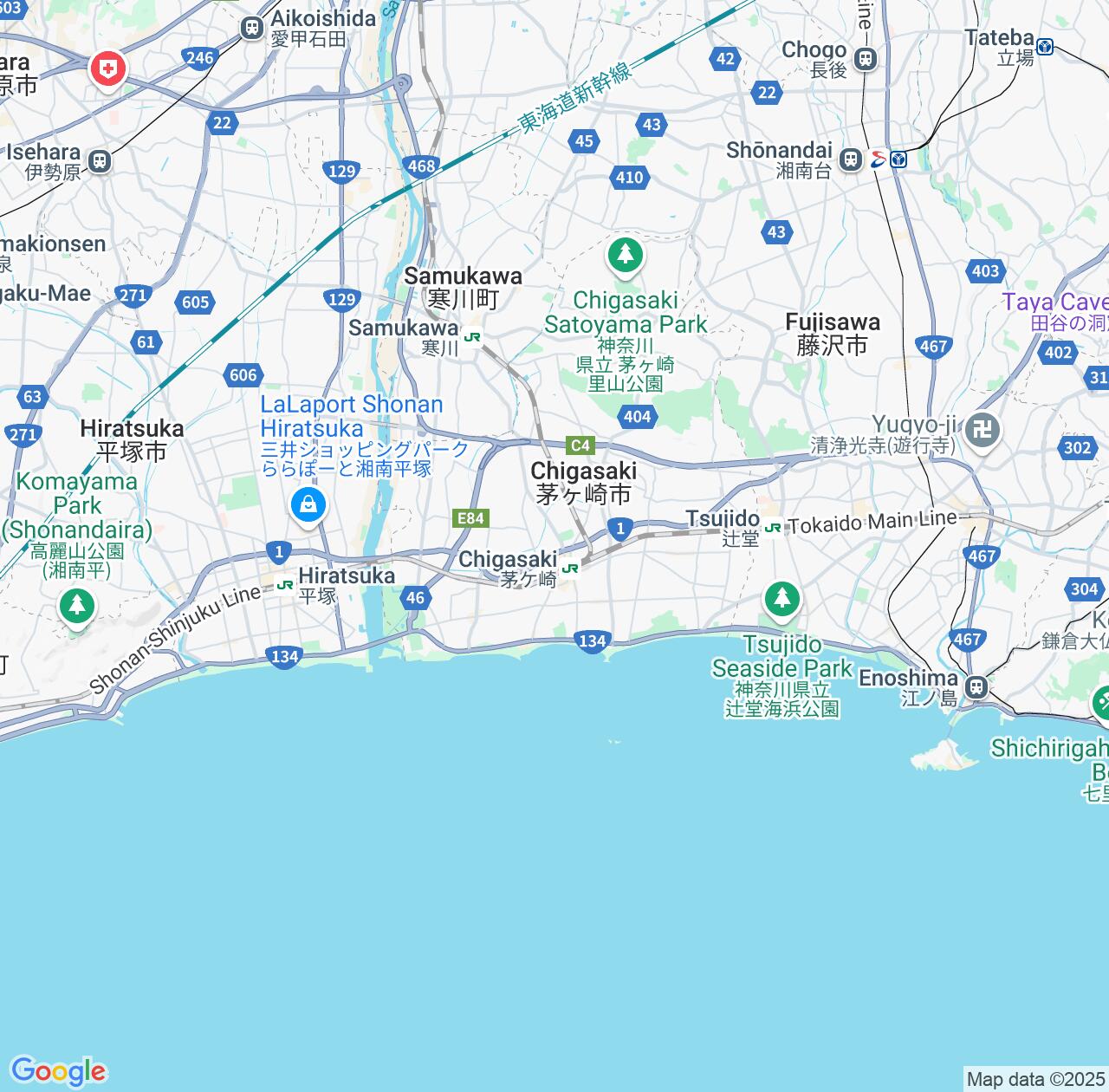Screen dimensions: 1109x1092
Task: Select the Chigasaki JR station icon
Action: coord(570,569)
